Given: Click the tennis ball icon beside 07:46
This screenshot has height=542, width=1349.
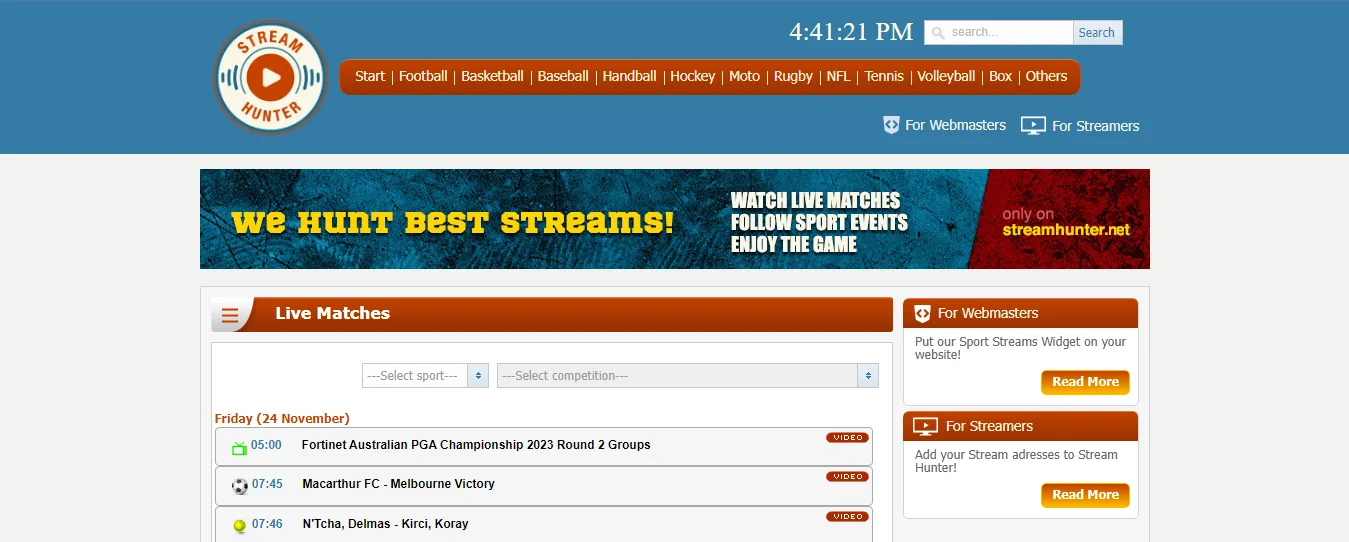Looking at the screenshot, I should [x=240, y=525].
